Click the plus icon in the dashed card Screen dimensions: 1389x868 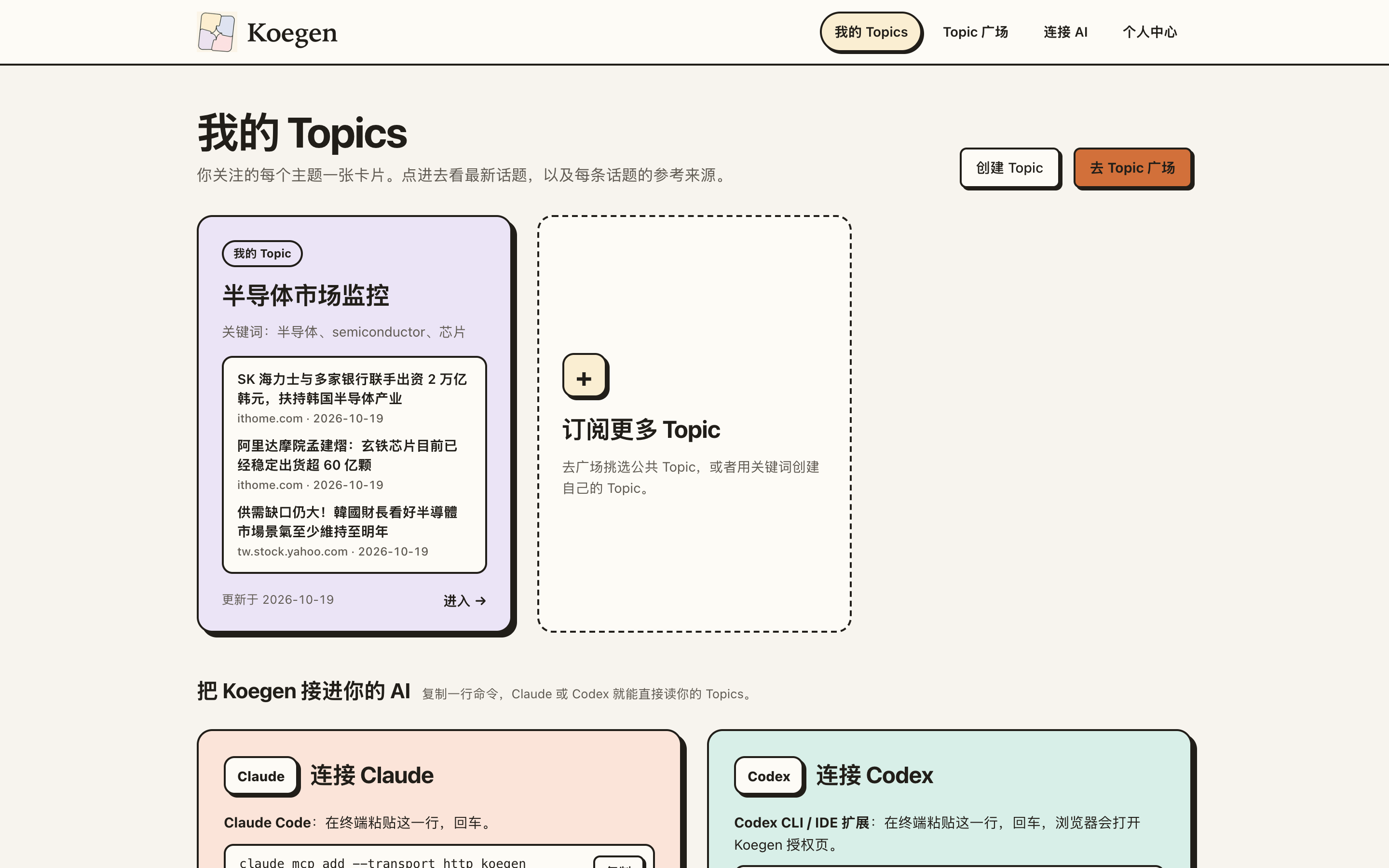tap(585, 377)
